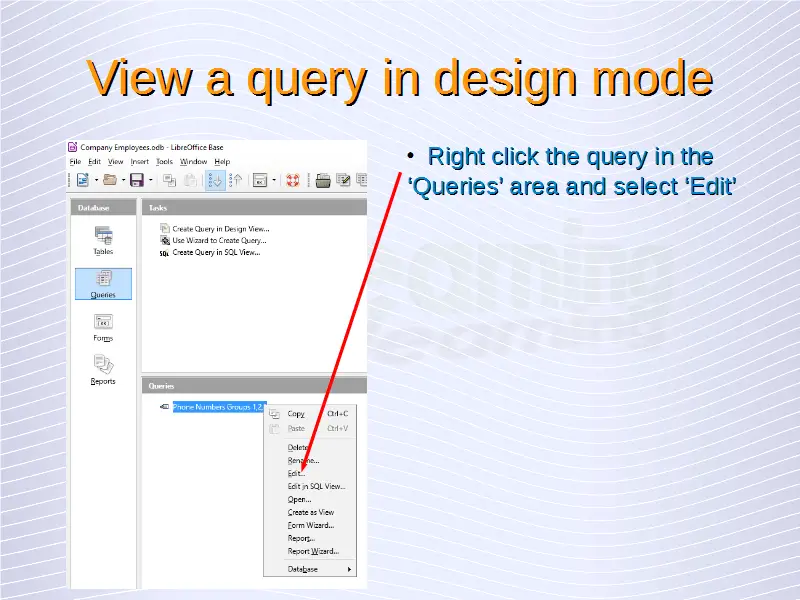
Task: Click Create Query in Design View task
Action: click(x=220, y=228)
